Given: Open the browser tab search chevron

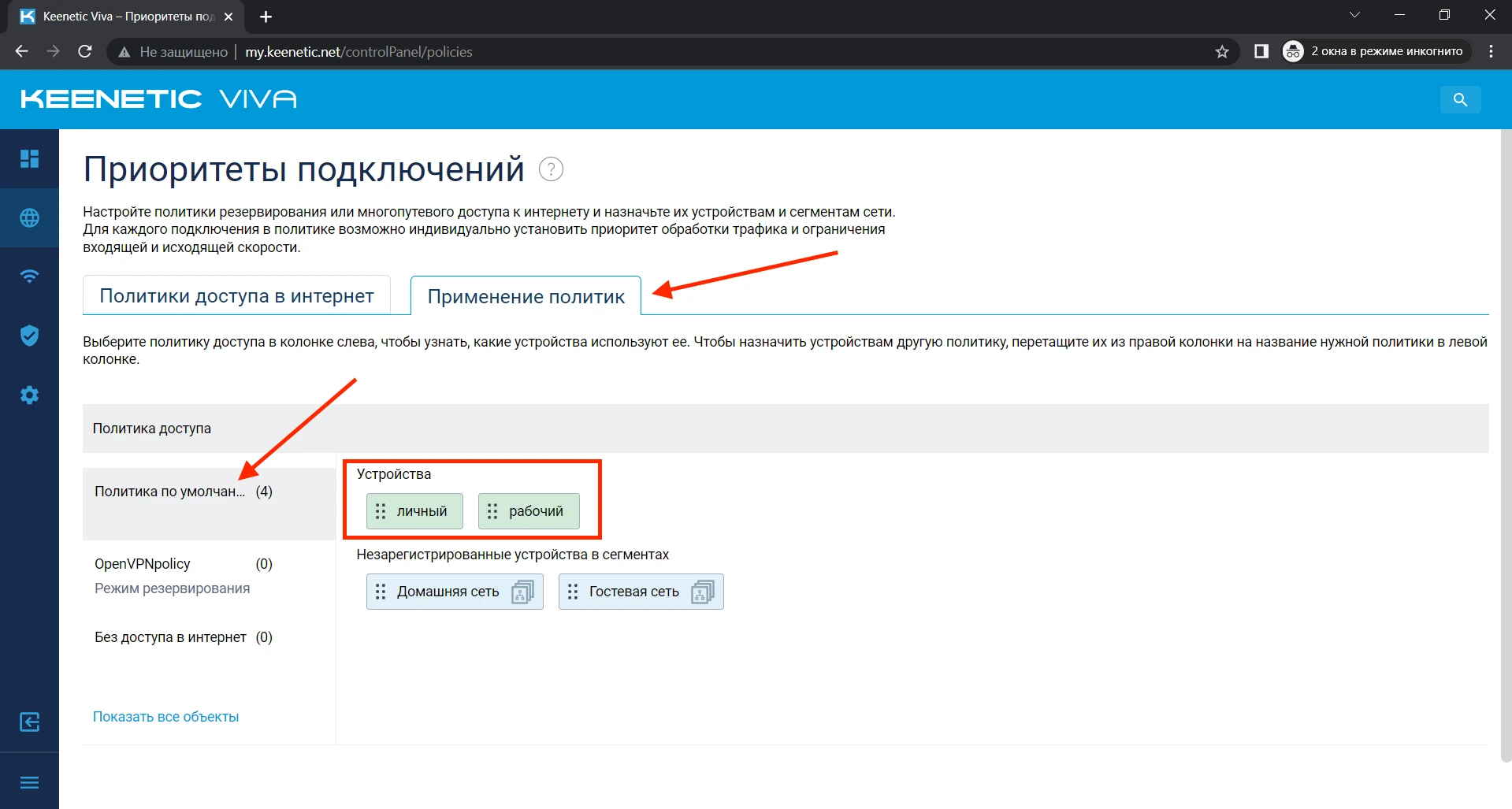Looking at the screenshot, I should click(1354, 14).
